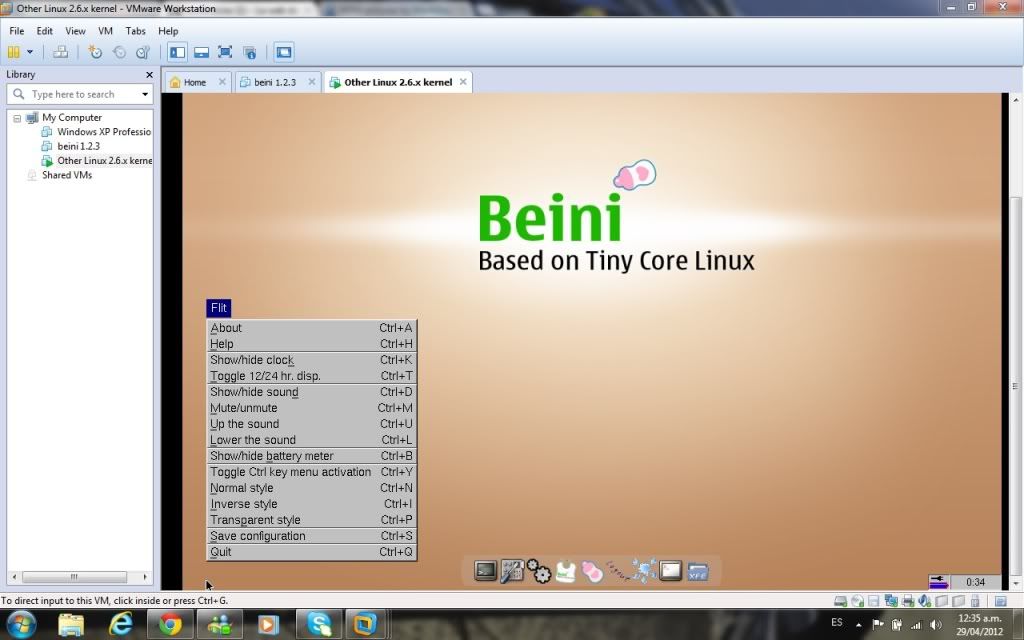
Task: Close the Other Linux 2.6.x kernel tab
Action: tap(463, 82)
